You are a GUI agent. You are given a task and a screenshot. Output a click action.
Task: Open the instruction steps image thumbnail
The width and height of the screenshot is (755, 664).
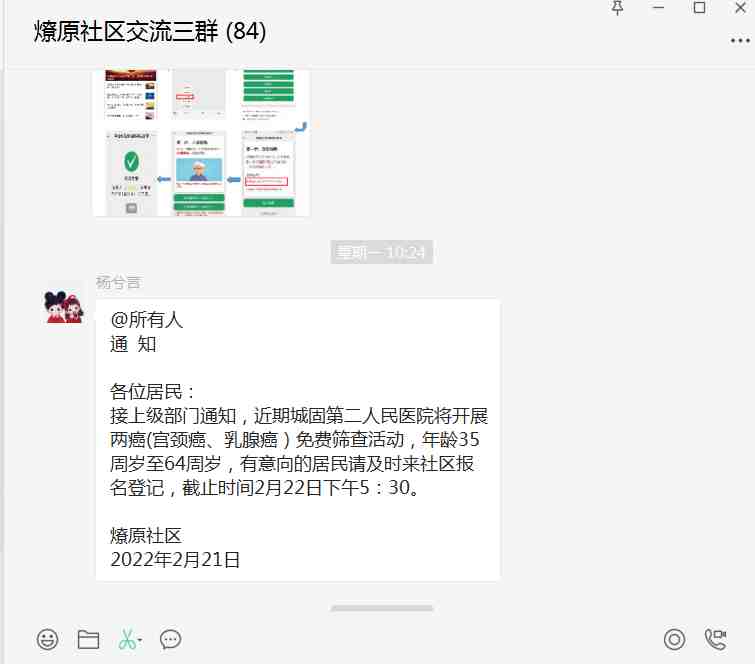[201, 142]
